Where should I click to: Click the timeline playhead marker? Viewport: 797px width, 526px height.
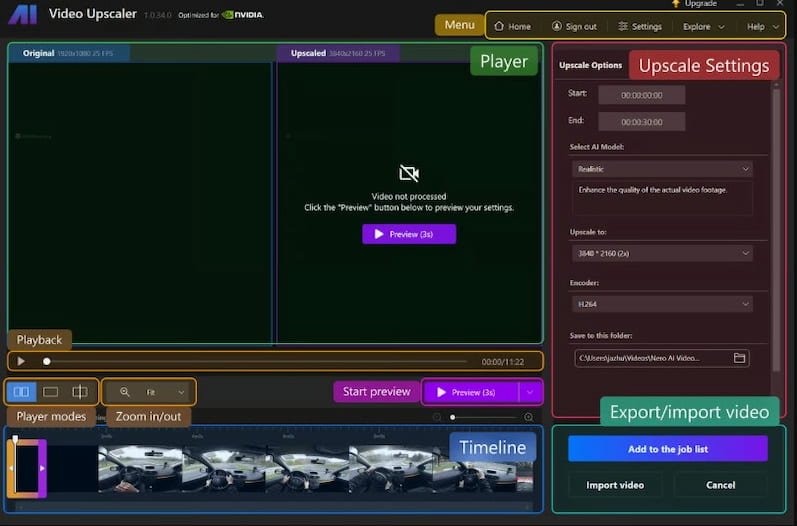(15, 439)
